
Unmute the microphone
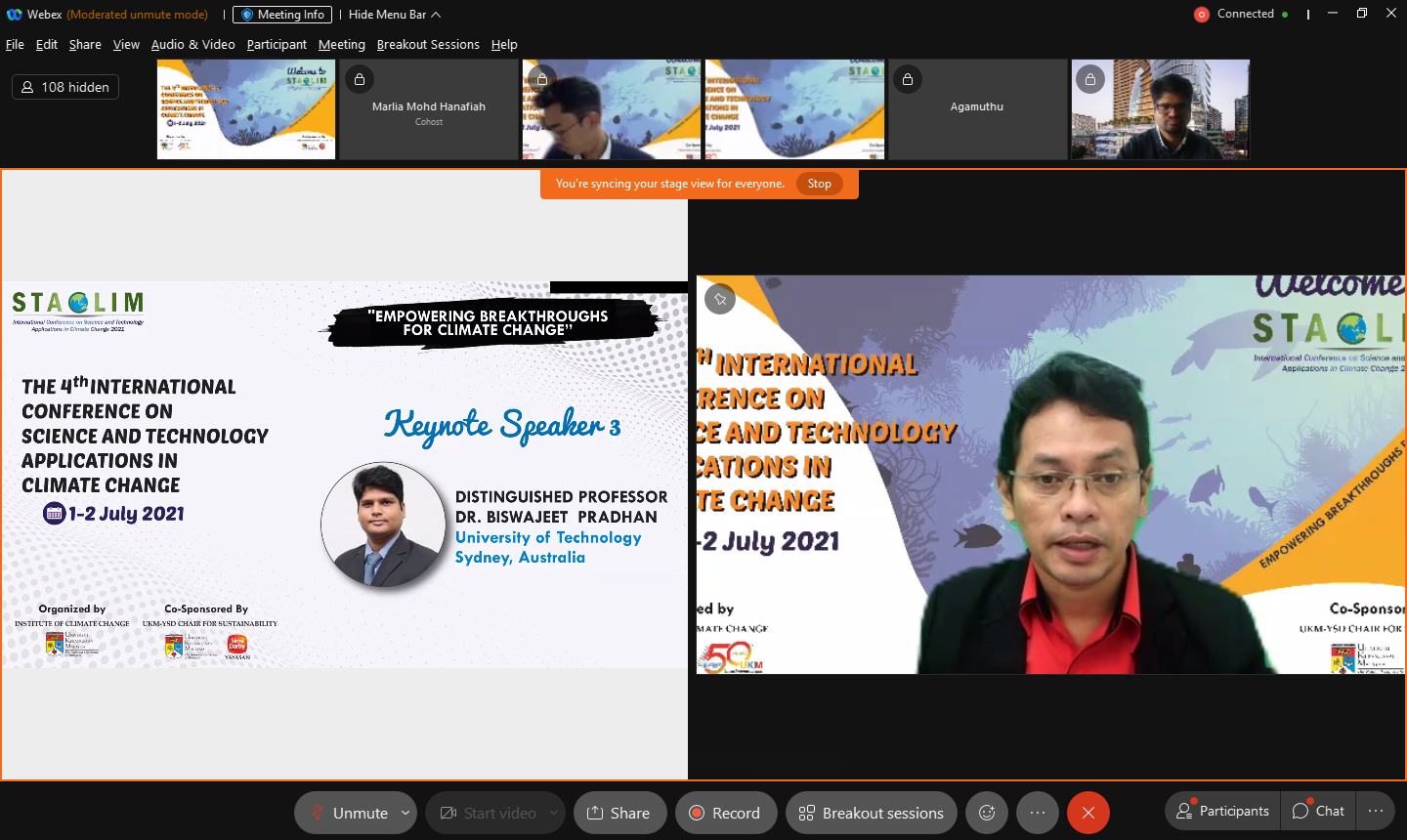click(349, 813)
